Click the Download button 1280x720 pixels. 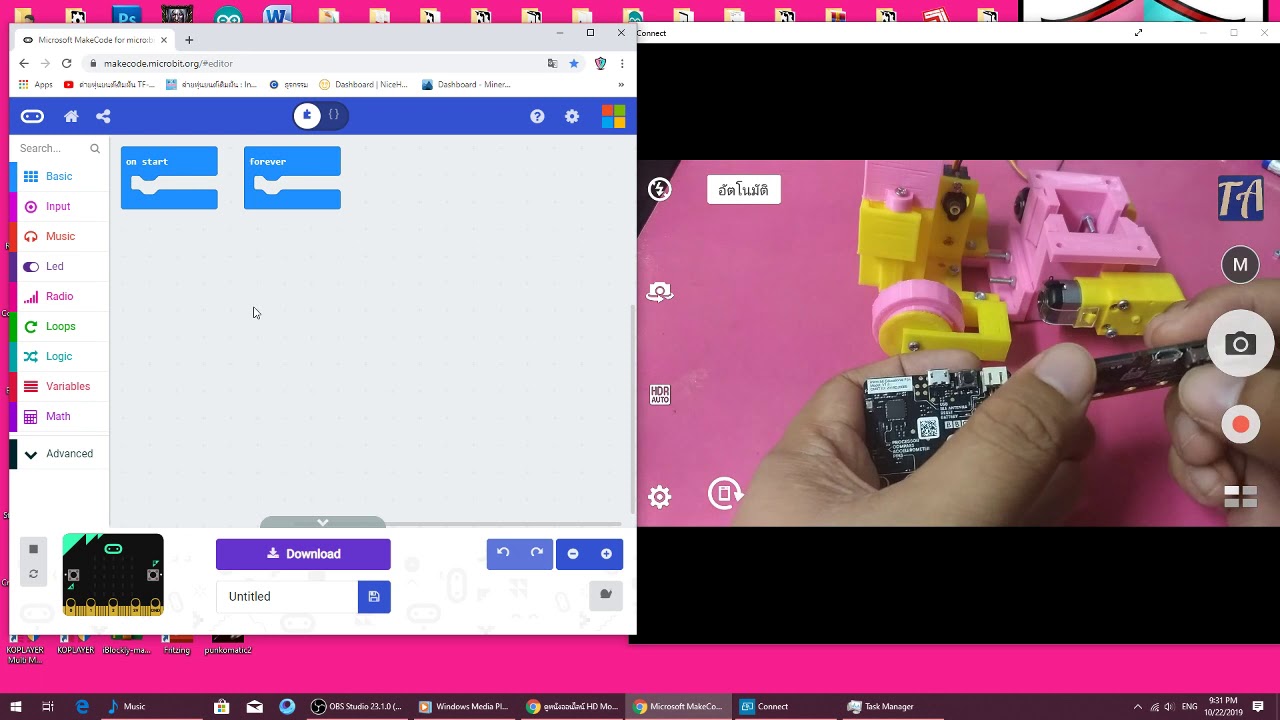click(303, 554)
